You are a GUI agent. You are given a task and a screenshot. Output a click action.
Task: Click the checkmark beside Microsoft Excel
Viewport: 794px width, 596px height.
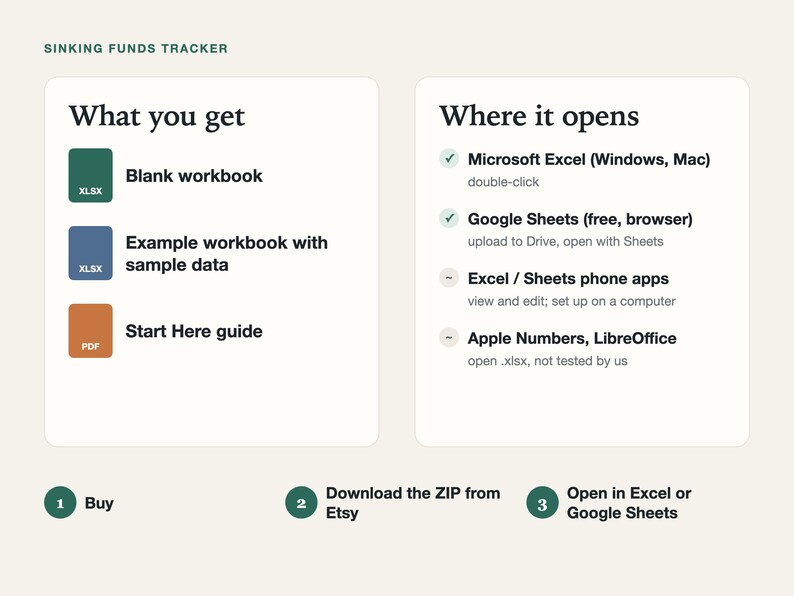449,158
